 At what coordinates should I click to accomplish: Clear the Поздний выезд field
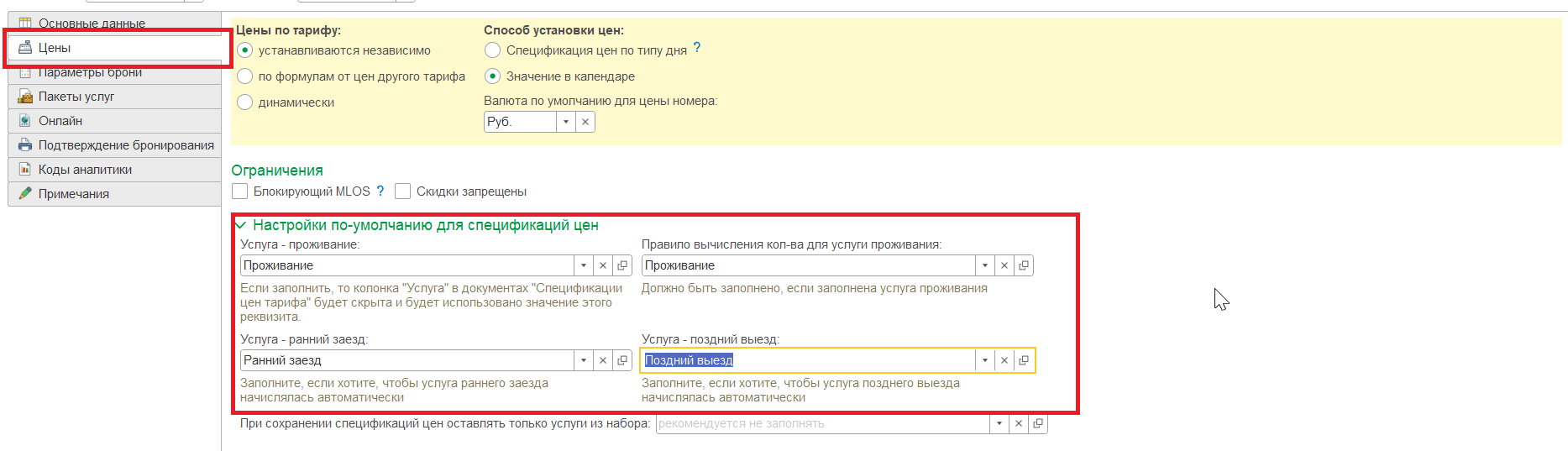[x=1004, y=360]
